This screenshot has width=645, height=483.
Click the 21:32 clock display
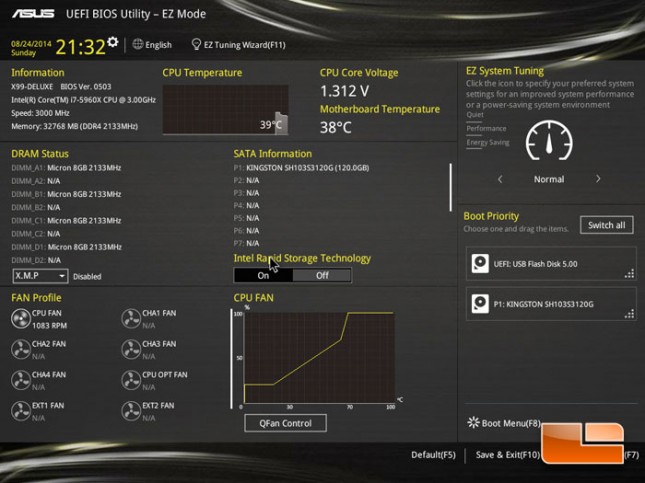pos(81,46)
